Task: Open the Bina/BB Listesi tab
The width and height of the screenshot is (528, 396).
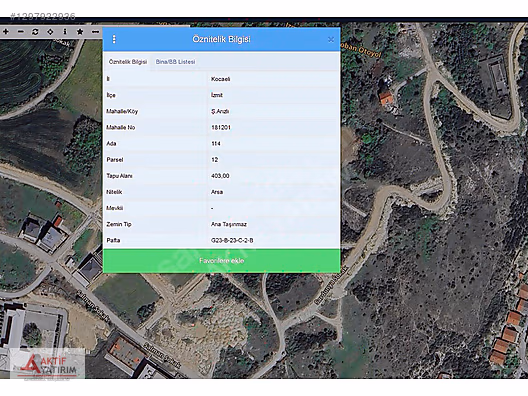Action: click(x=175, y=62)
